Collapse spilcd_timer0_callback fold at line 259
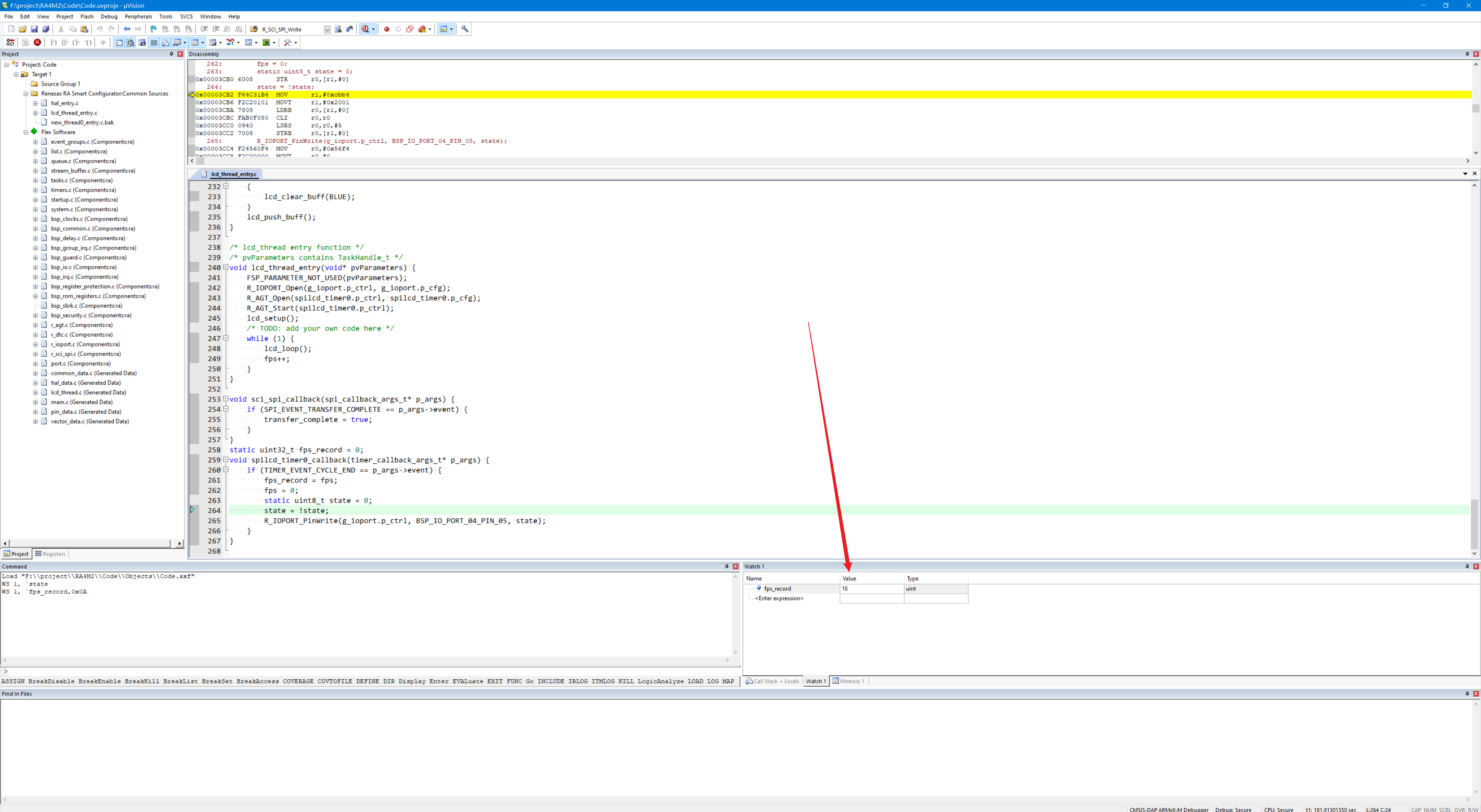The width and height of the screenshot is (1481, 812). point(226,460)
